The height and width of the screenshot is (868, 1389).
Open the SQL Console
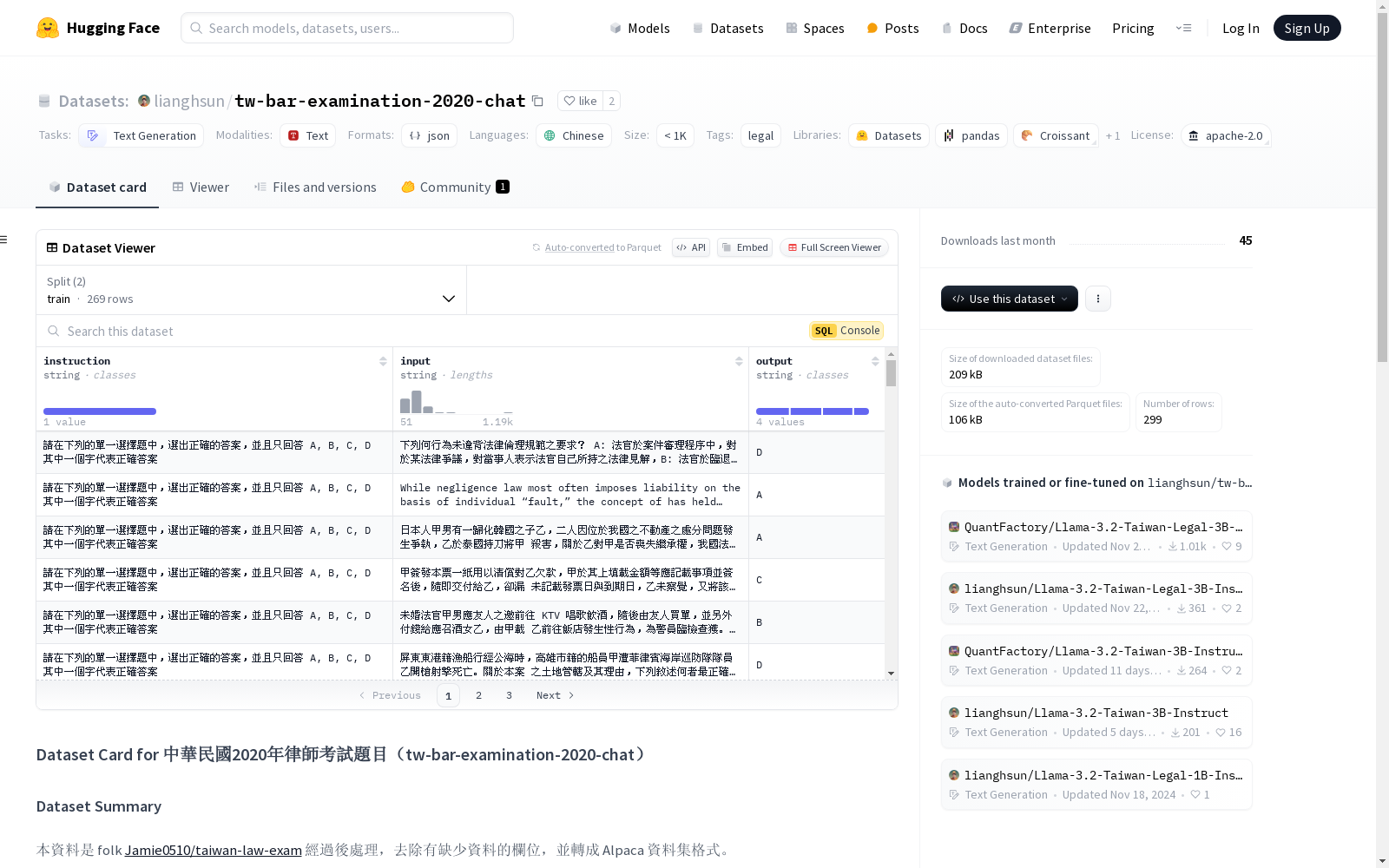point(846,331)
